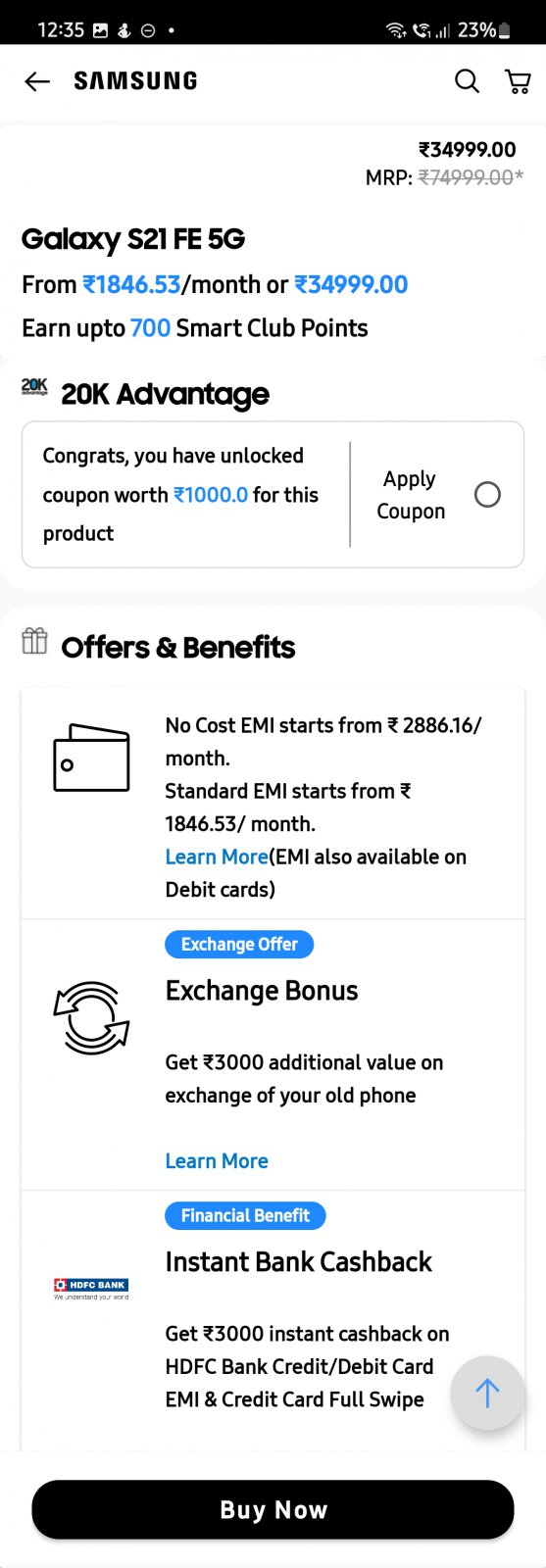Screen dimensions: 546x1568
Task: Select the Apply Coupon radio button
Action: (487, 495)
